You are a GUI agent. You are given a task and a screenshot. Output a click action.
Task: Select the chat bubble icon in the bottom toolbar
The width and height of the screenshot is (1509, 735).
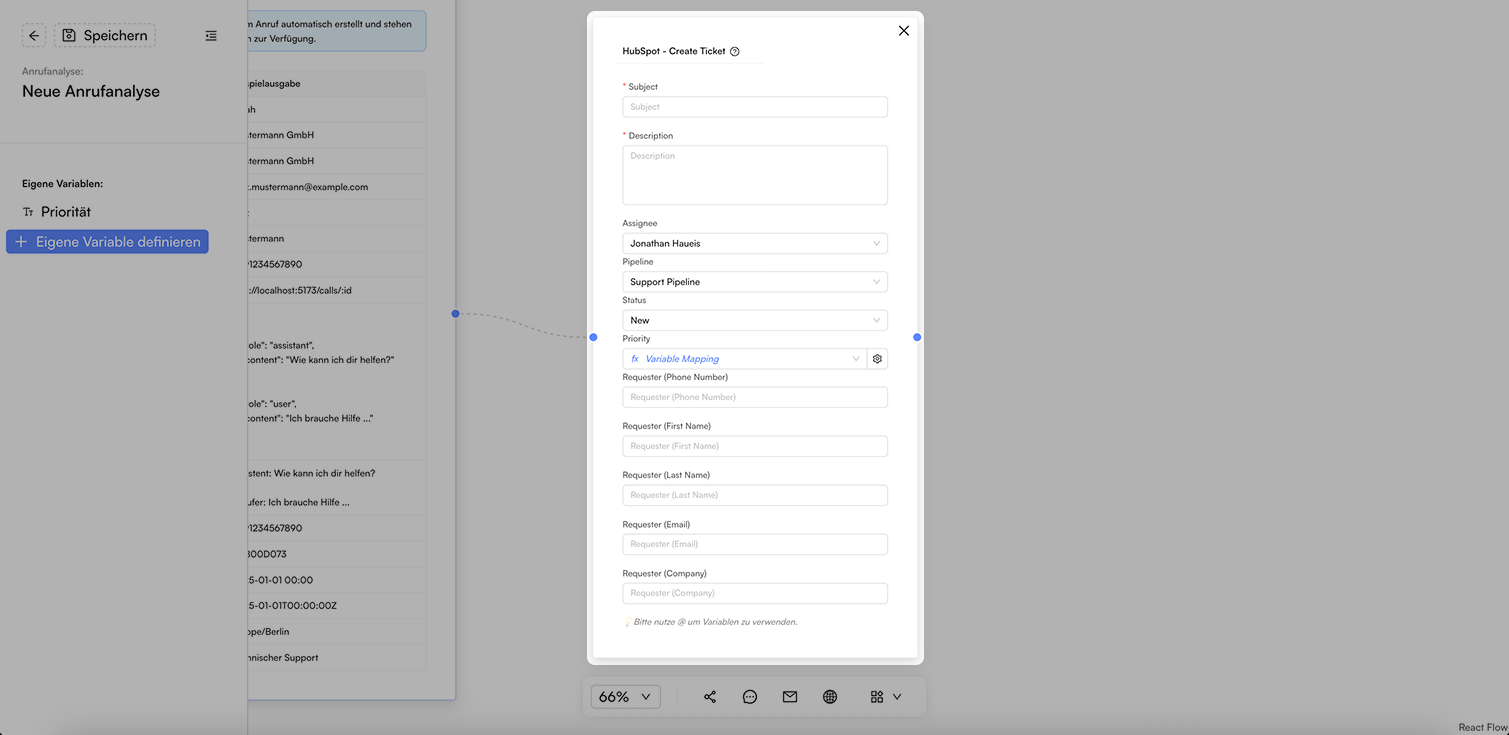[750, 697]
